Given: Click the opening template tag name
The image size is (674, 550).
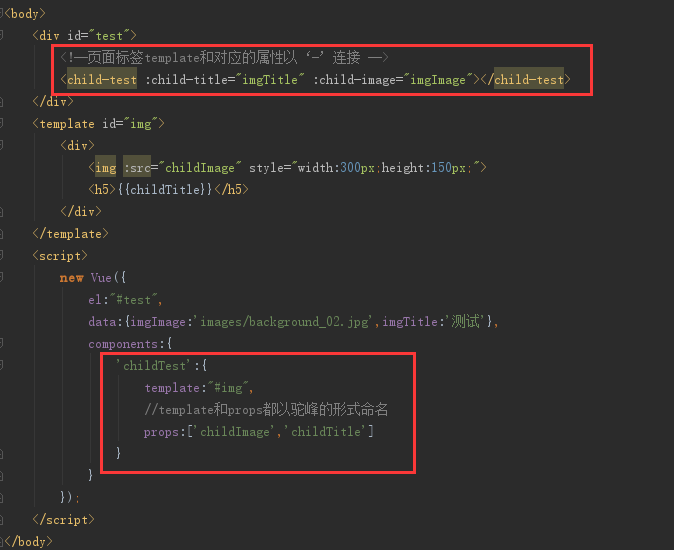Looking at the screenshot, I should (67, 124).
